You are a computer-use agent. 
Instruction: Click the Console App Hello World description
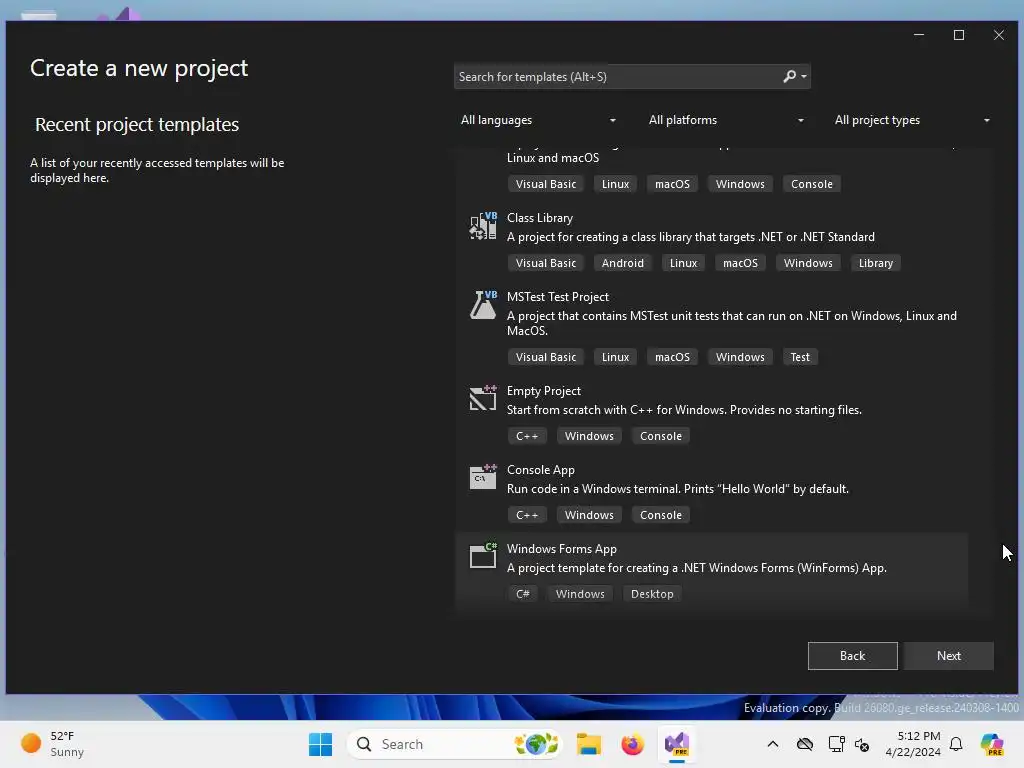(678, 489)
